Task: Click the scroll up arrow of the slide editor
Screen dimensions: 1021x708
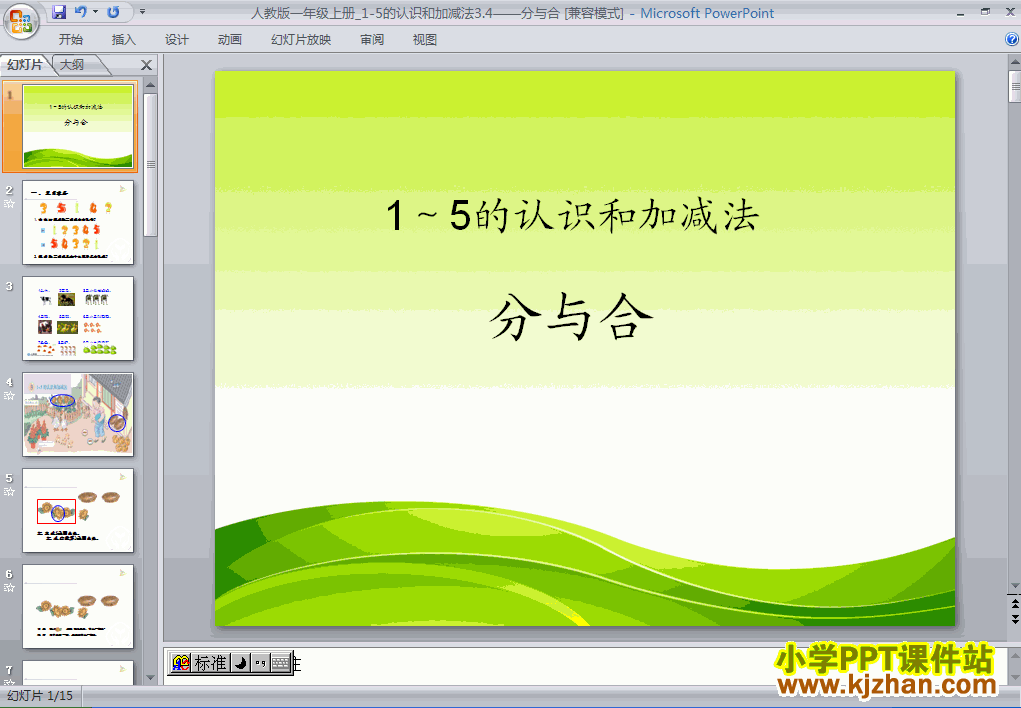Action: (x=1014, y=63)
